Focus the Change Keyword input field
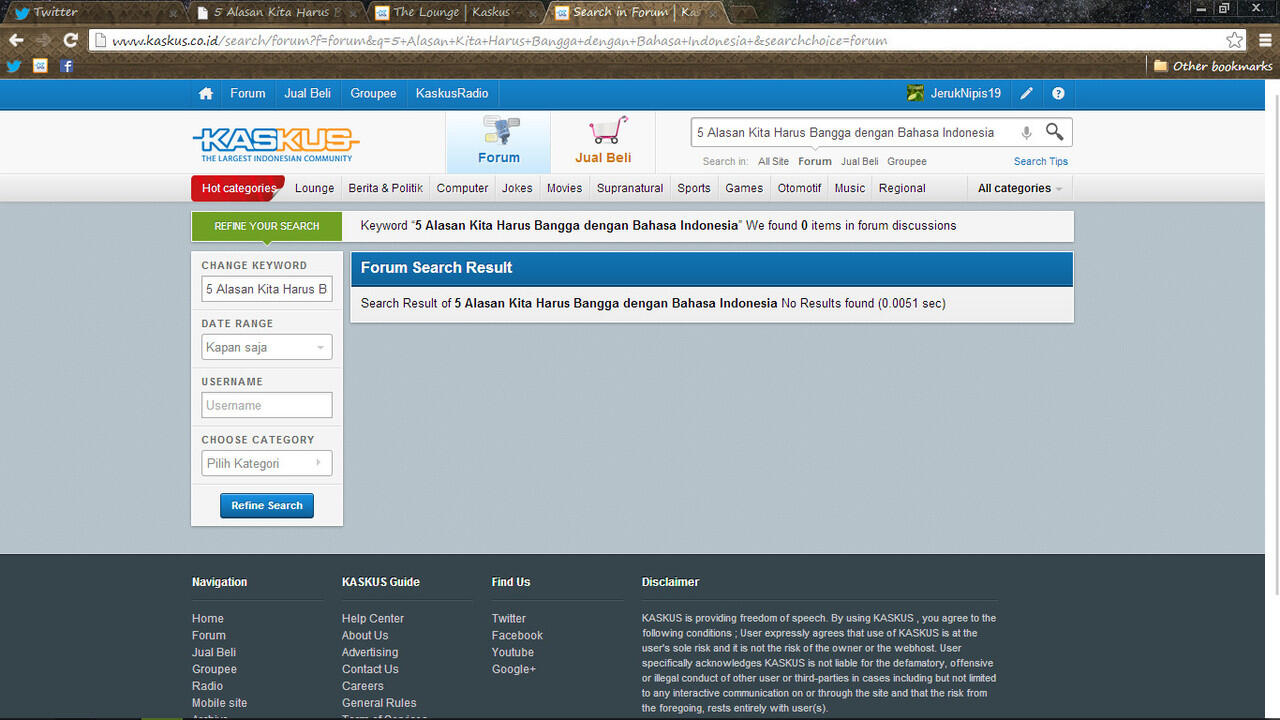 pyautogui.click(x=266, y=289)
